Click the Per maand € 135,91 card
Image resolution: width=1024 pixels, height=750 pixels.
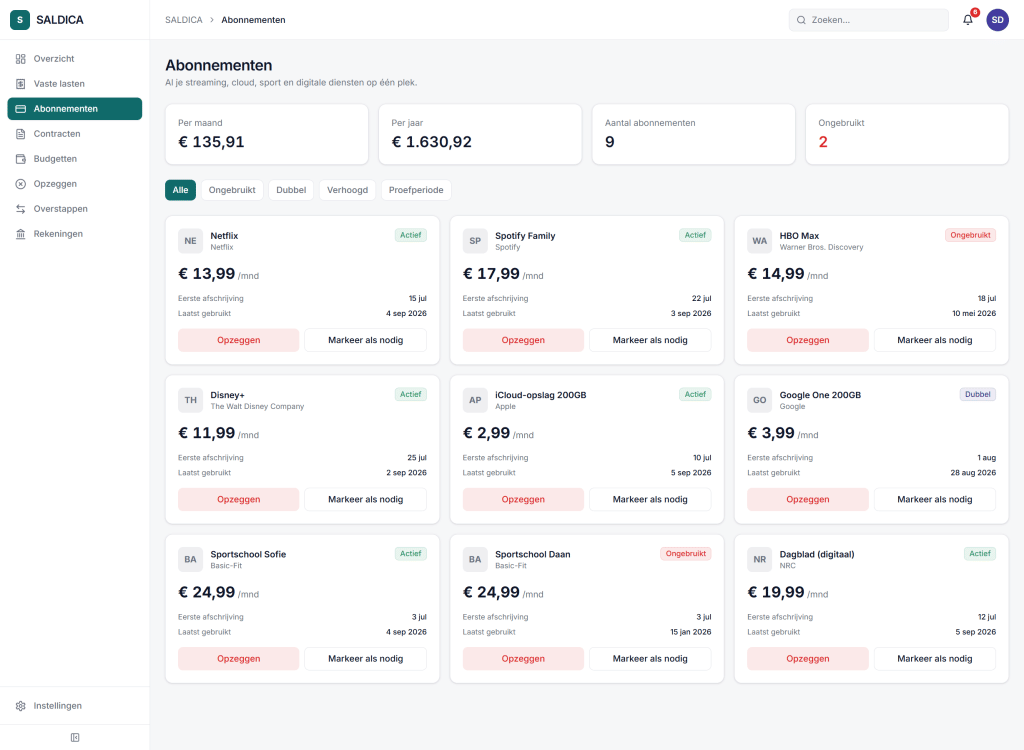[x=266, y=135]
